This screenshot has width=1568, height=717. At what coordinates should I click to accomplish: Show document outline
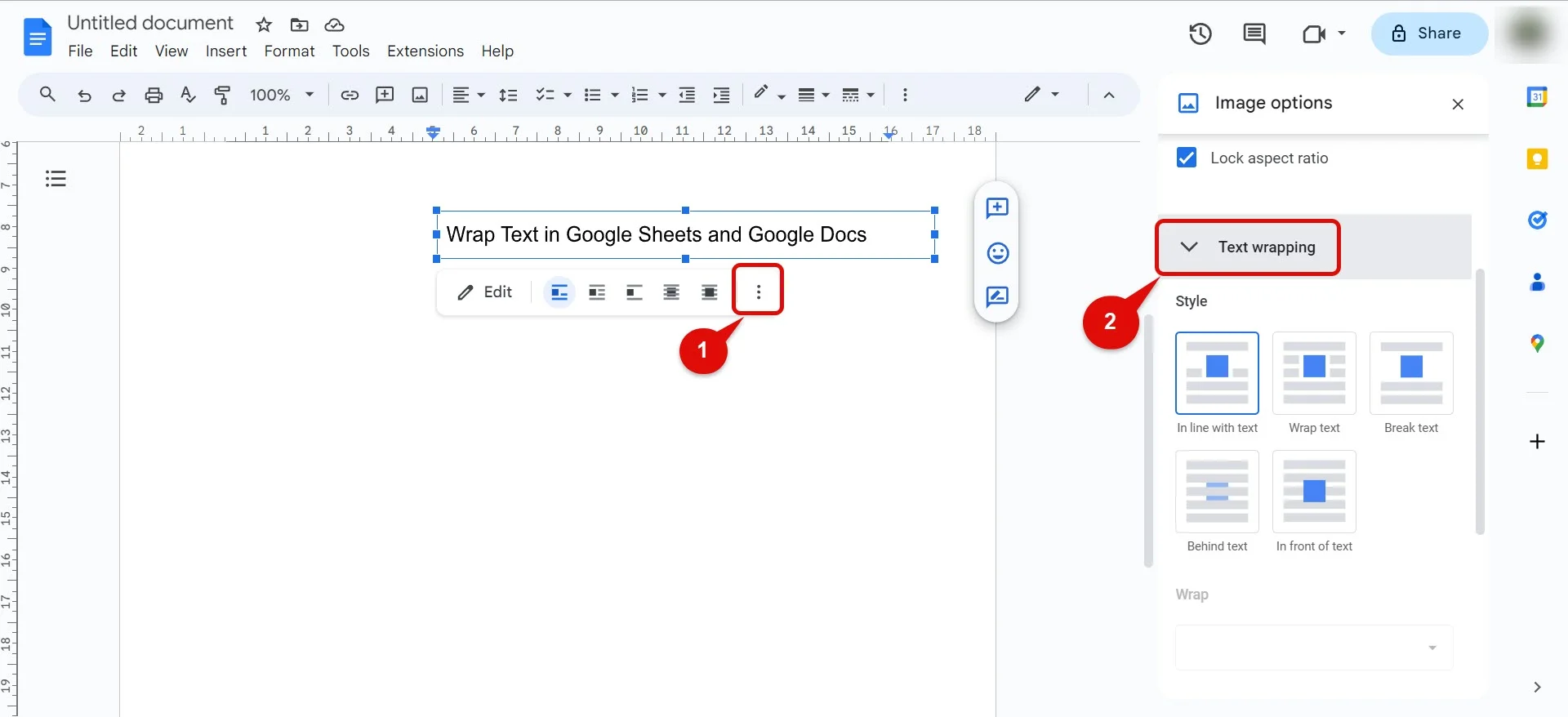[56, 178]
